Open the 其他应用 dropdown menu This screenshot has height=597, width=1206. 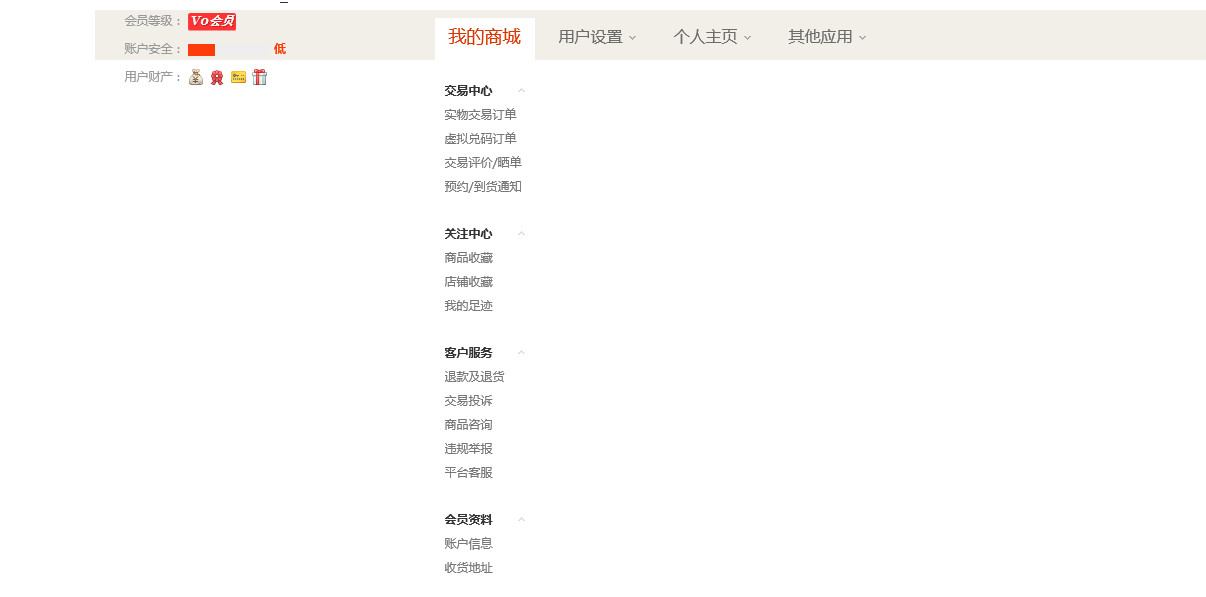(827, 37)
